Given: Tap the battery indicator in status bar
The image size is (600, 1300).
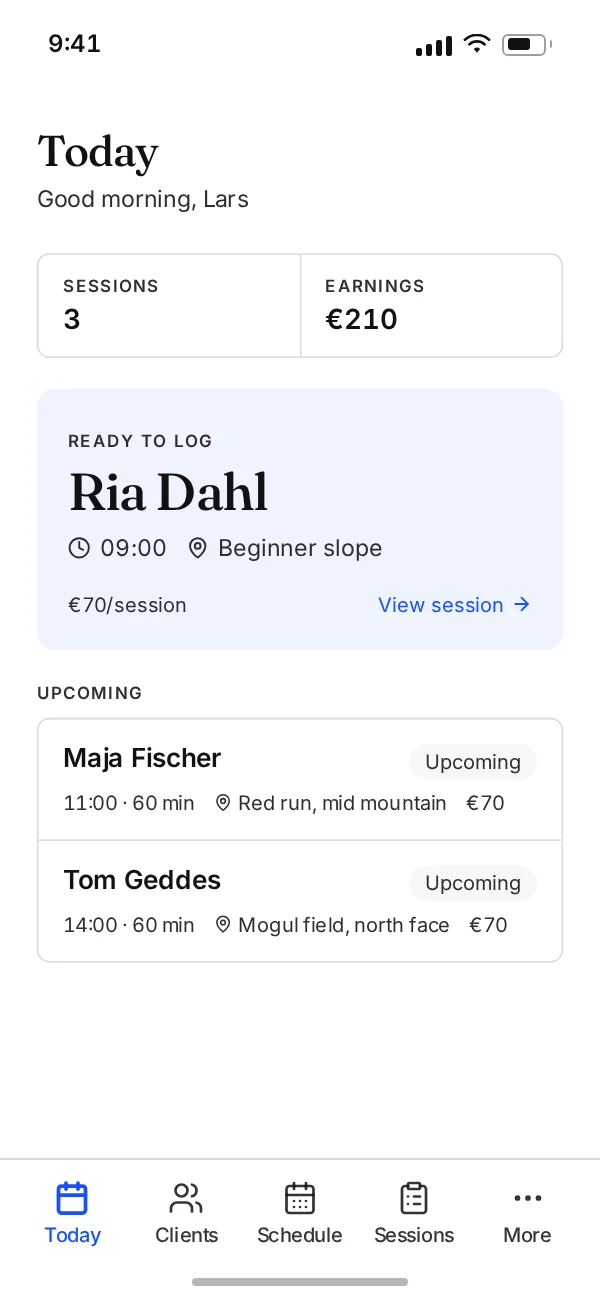Looking at the screenshot, I should 527,45.
